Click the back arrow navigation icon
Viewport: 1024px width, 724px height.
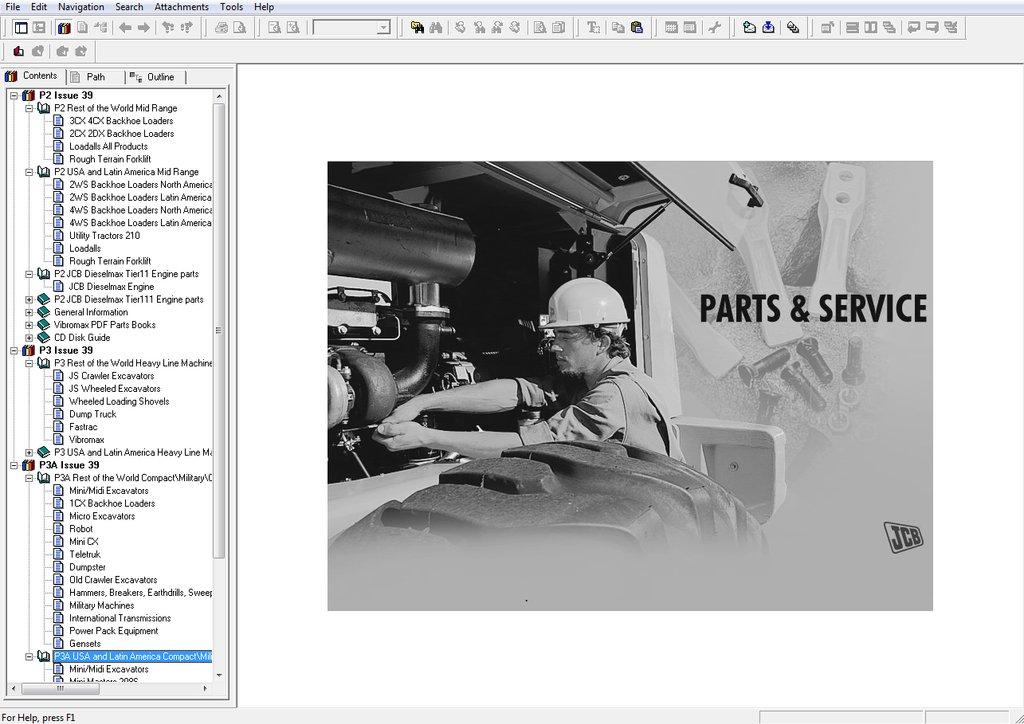click(125, 28)
